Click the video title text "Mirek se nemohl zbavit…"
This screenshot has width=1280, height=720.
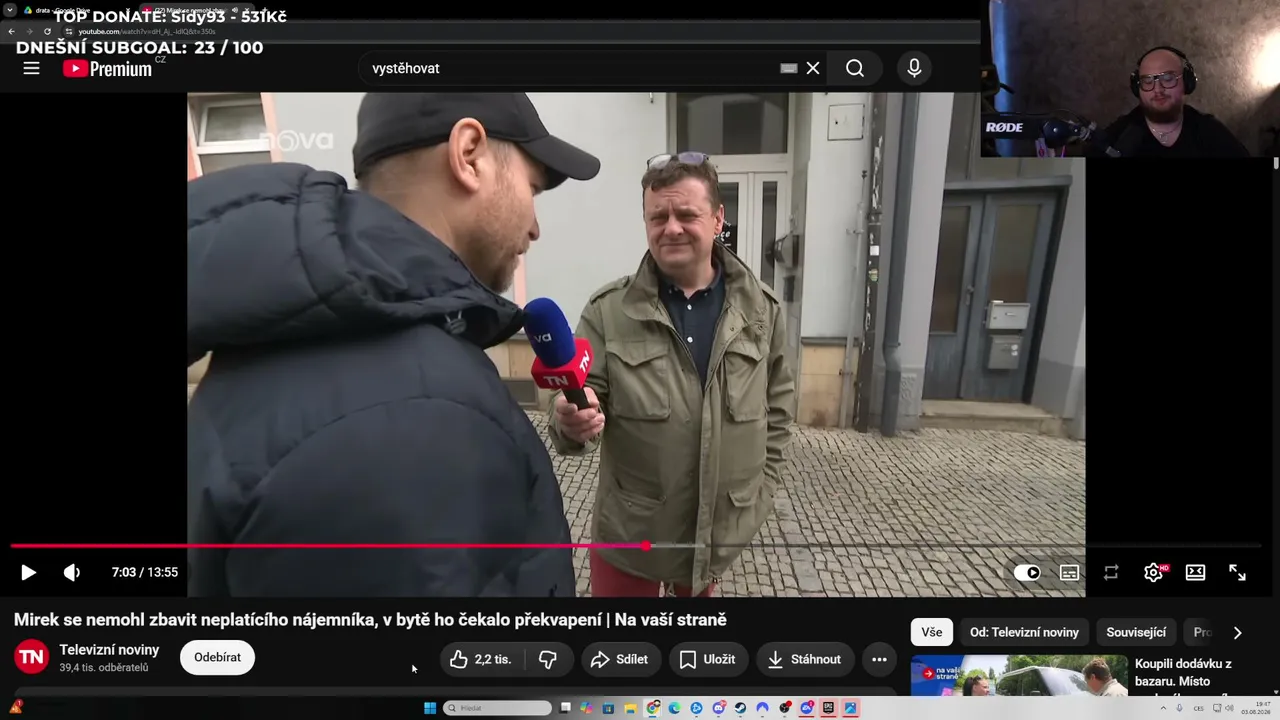click(x=370, y=620)
